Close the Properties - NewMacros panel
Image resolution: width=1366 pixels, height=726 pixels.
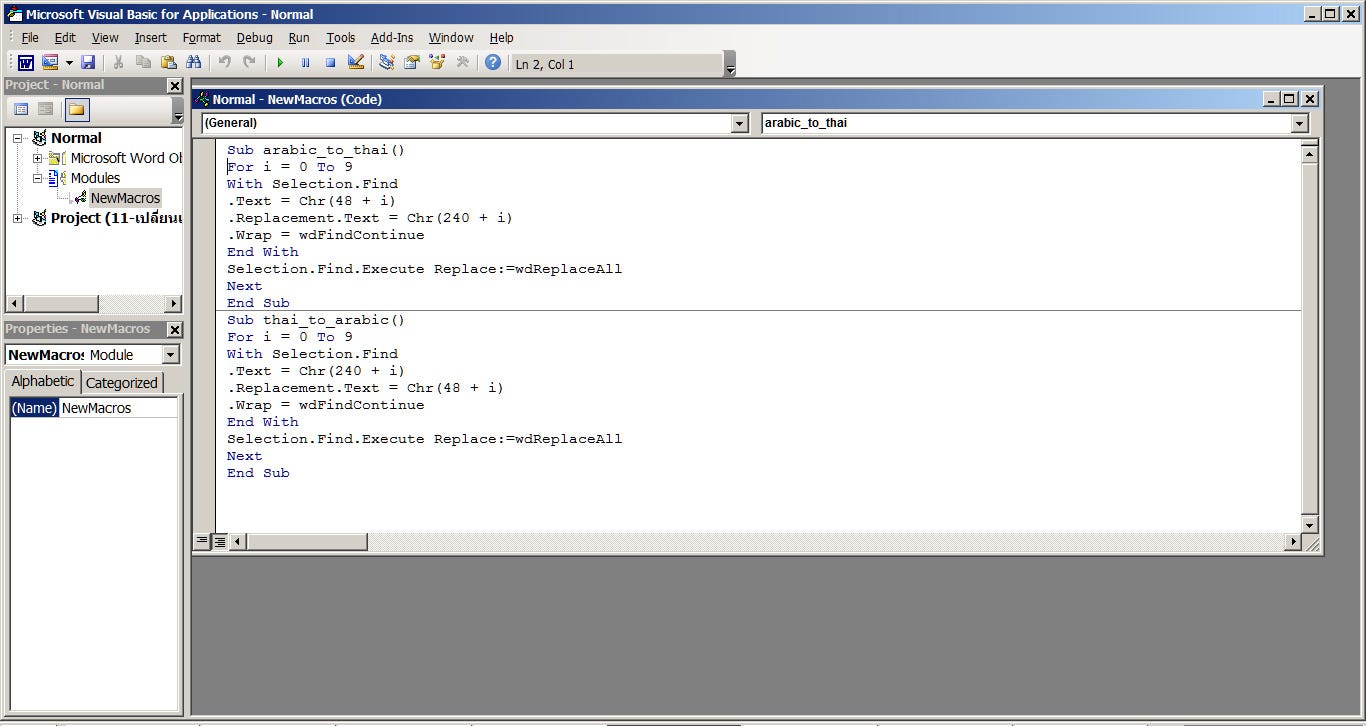(175, 330)
